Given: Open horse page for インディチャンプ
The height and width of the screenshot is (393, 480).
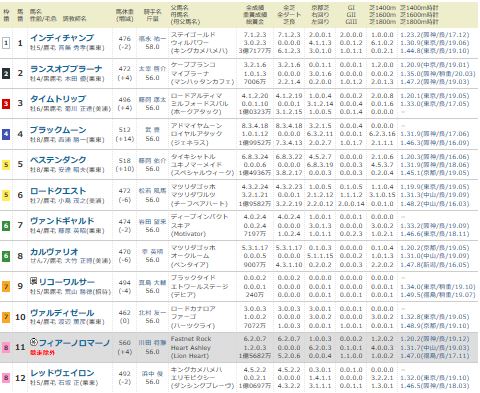Looking at the screenshot, I should pyautogui.click(x=62, y=38).
